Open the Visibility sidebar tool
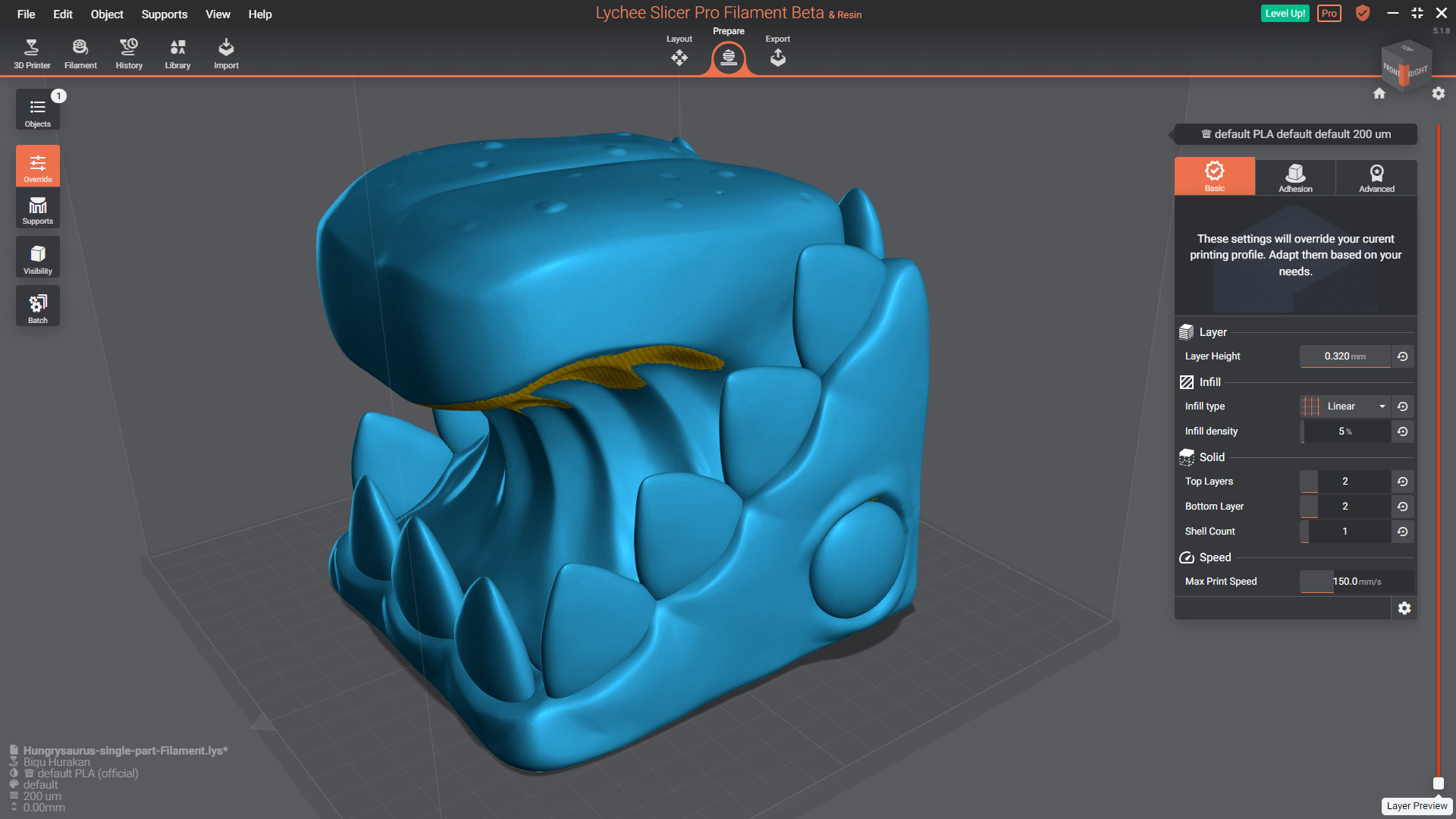The image size is (1456, 819). [x=38, y=258]
